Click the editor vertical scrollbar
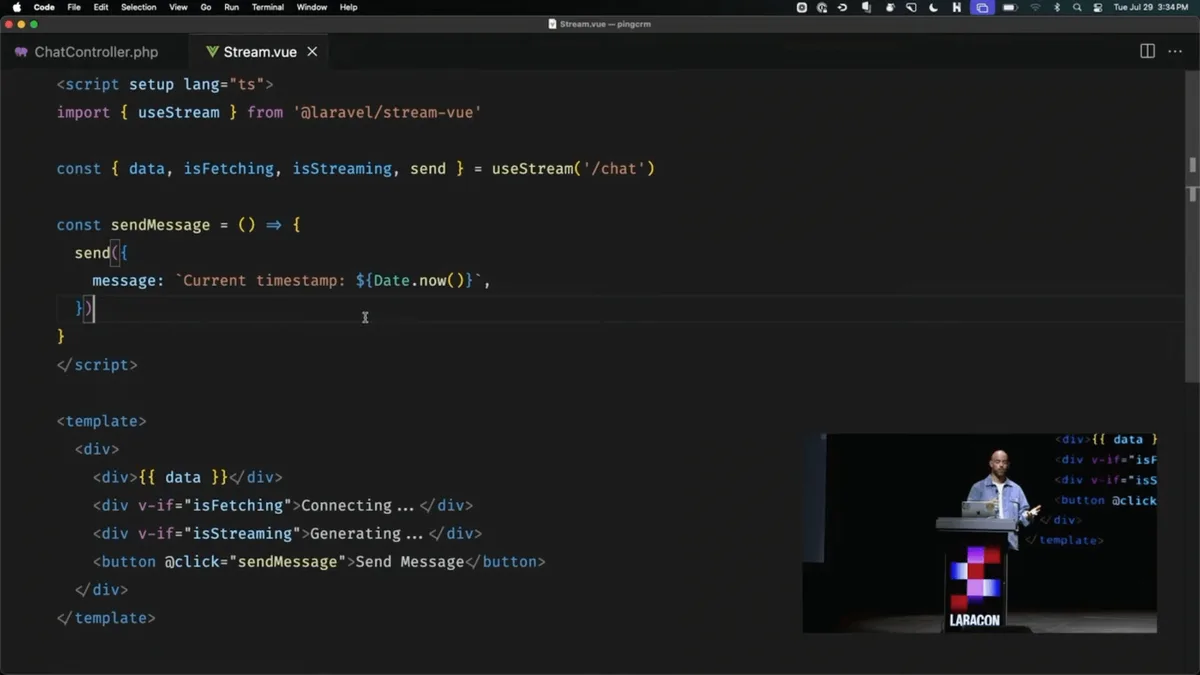Screen dimensions: 1200x675 pyautogui.click(x=1192, y=225)
